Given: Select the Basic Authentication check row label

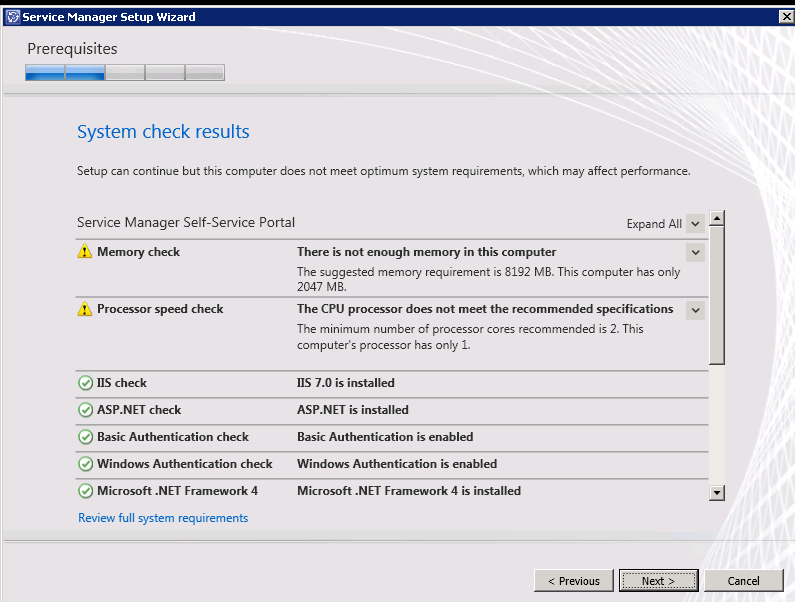Looking at the screenshot, I should (173, 437).
